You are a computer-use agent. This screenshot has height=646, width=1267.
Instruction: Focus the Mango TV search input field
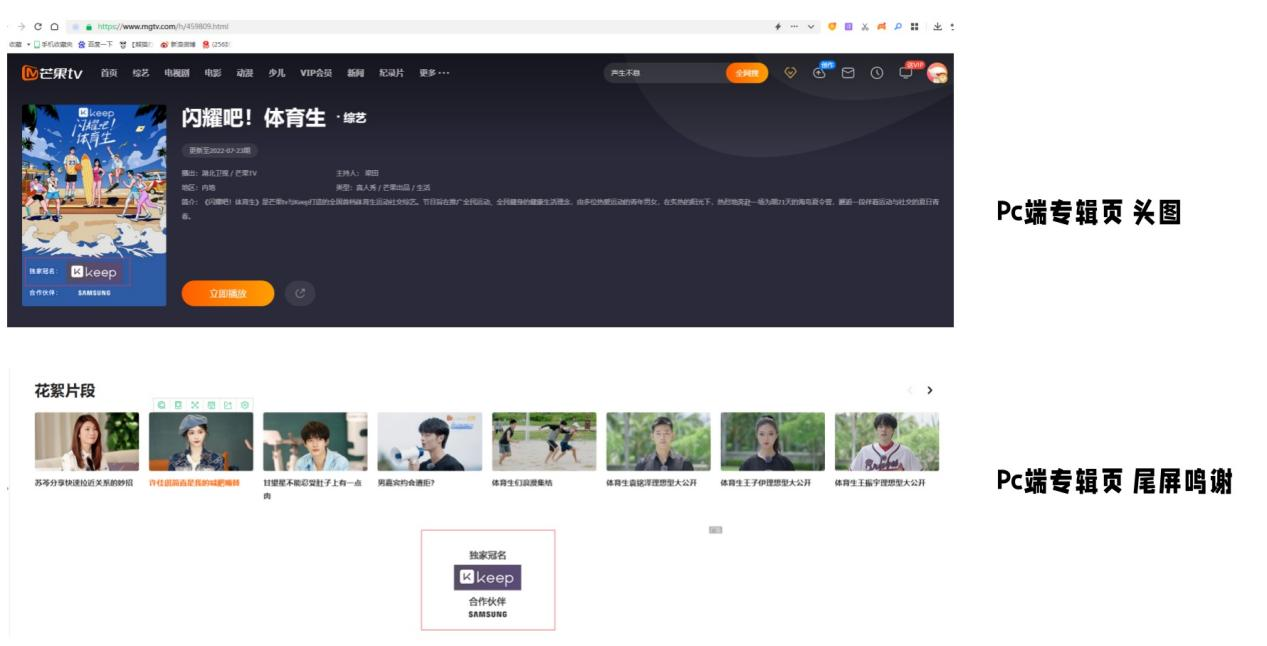(663, 73)
